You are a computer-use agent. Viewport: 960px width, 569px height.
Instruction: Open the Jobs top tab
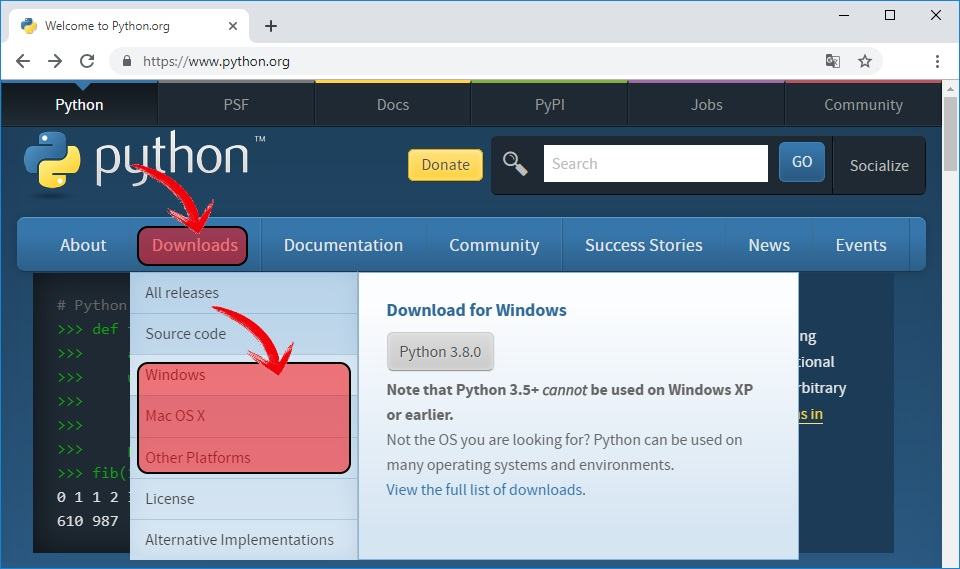707,105
